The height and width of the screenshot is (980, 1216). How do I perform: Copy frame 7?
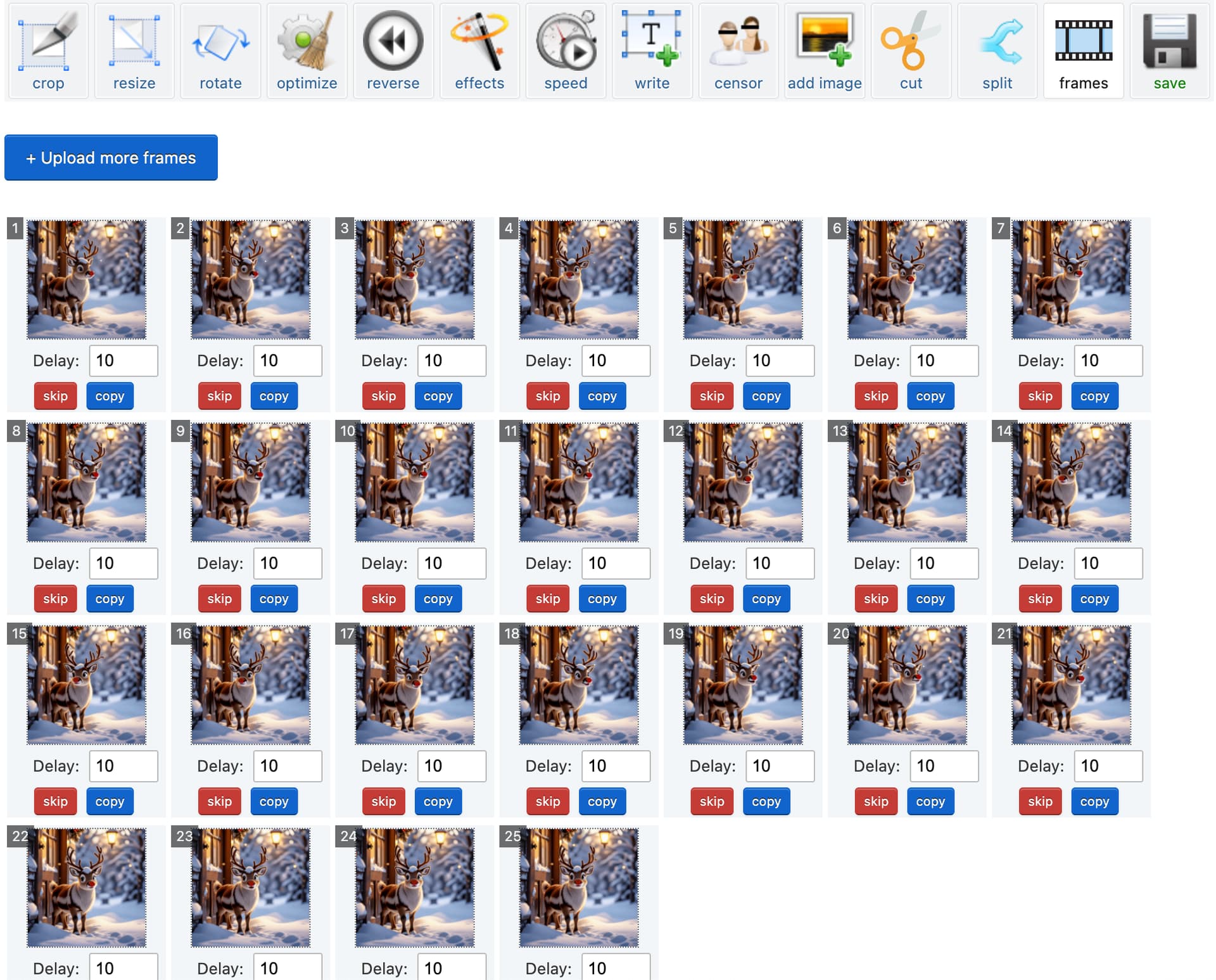pos(1094,396)
